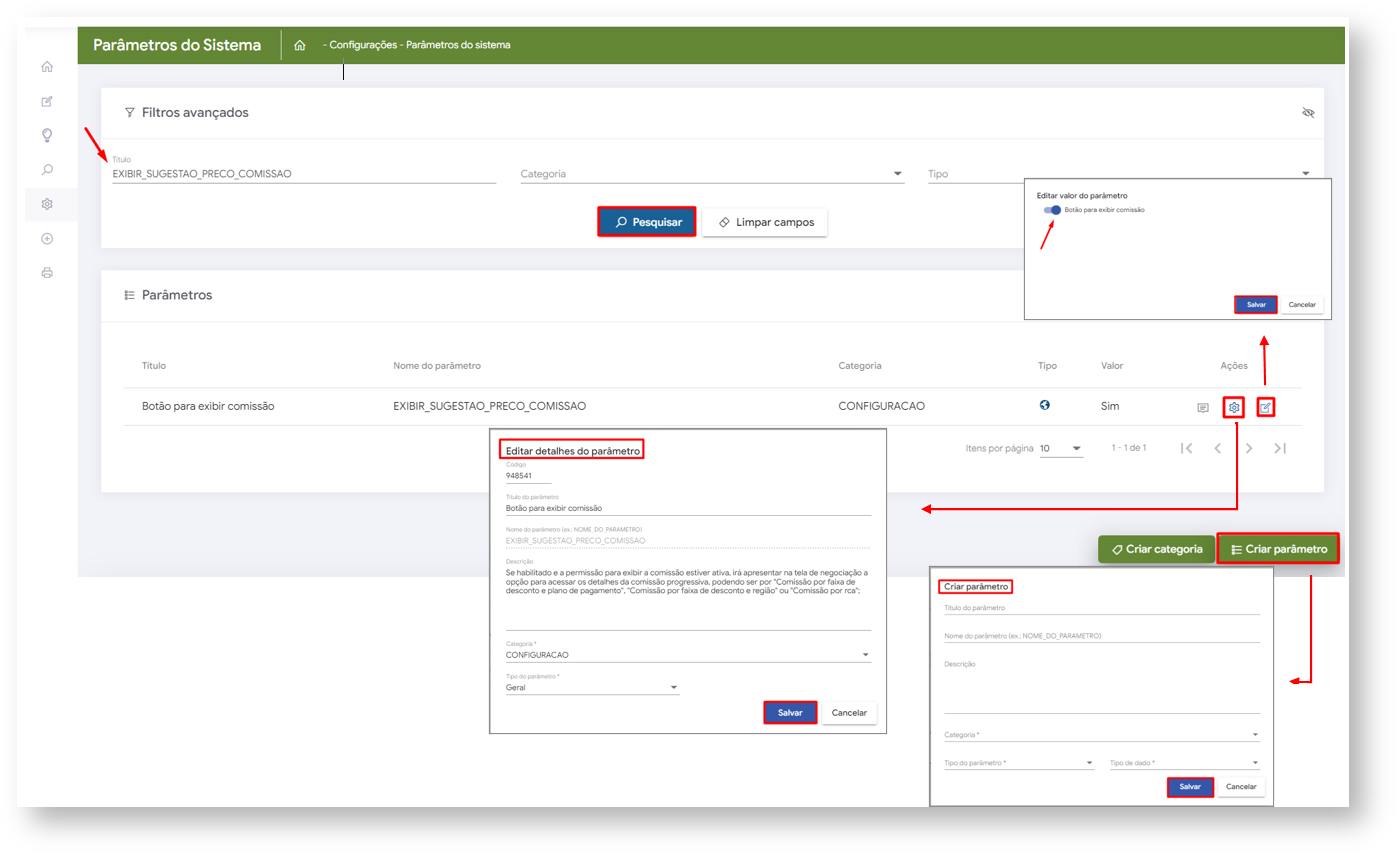The height and width of the screenshot is (855, 1397).
Task: Hide advanced filters with crossed-eye icon
Action: pyautogui.click(x=1307, y=113)
